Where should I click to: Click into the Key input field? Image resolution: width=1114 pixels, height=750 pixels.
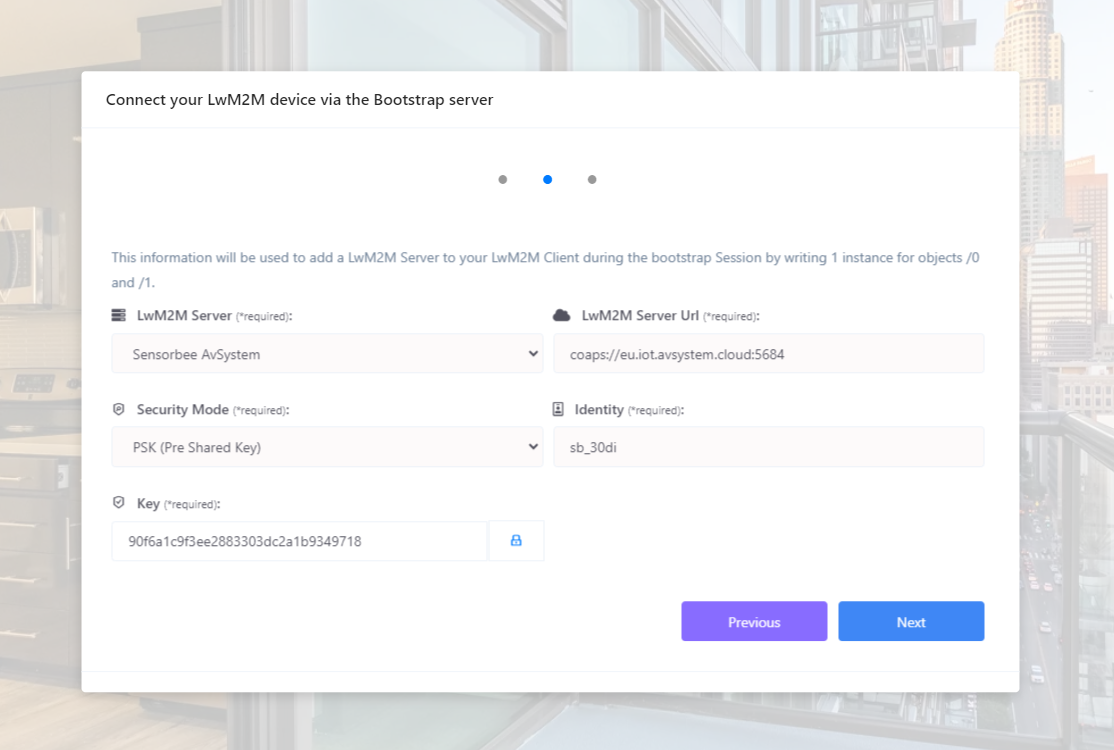[299, 541]
